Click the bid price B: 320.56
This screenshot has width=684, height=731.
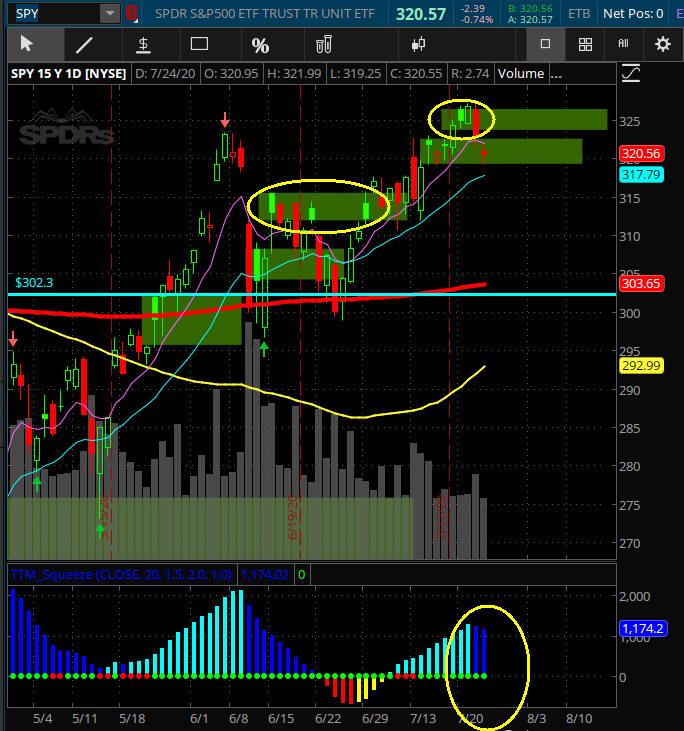coord(530,8)
